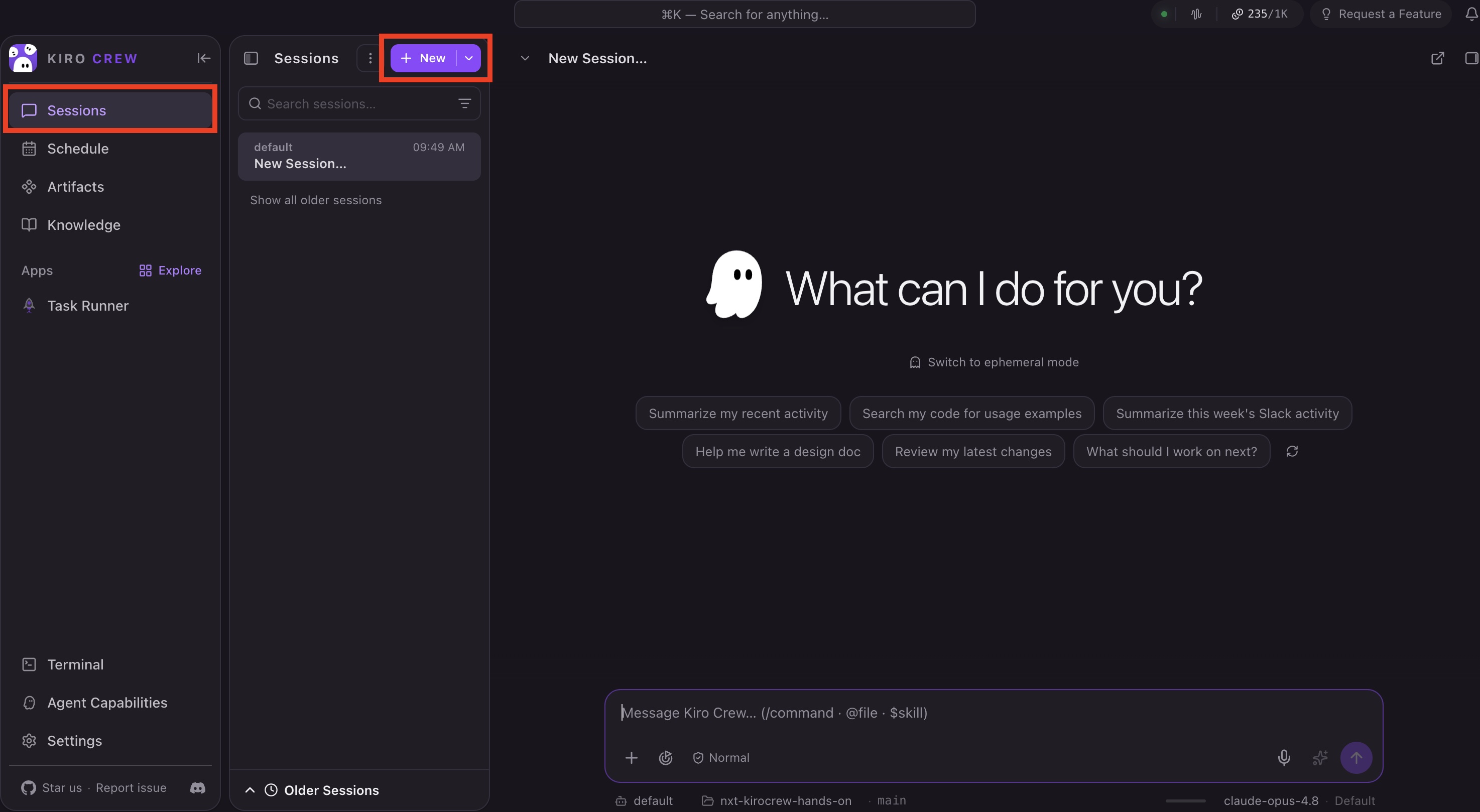Click the waveform activity icon
The width and height of the screenshot is (1480, 812).
click(x=1196, y=14)
